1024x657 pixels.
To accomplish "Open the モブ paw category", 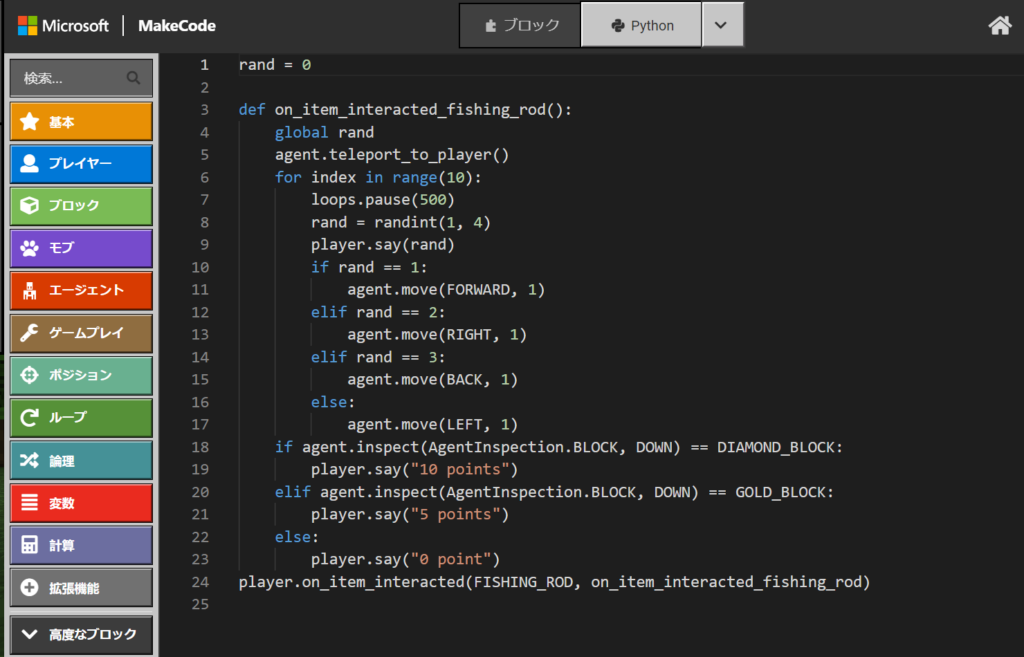I will tap(81, 248).
